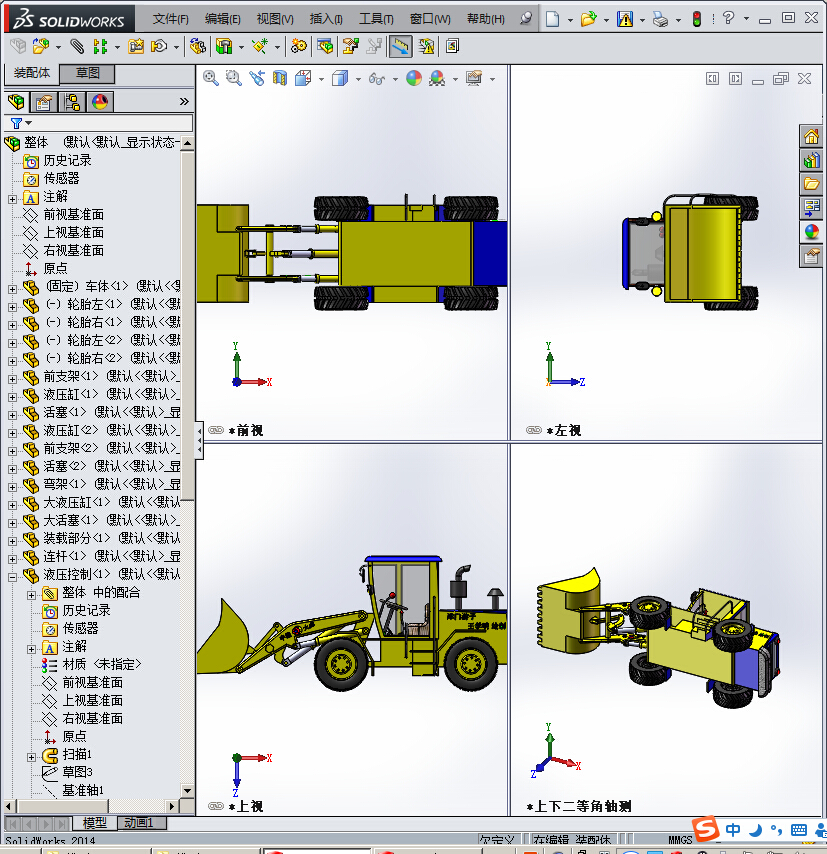Click the Rebuild traffic light icon
827x854 pixels.
[x=696, y=19]
